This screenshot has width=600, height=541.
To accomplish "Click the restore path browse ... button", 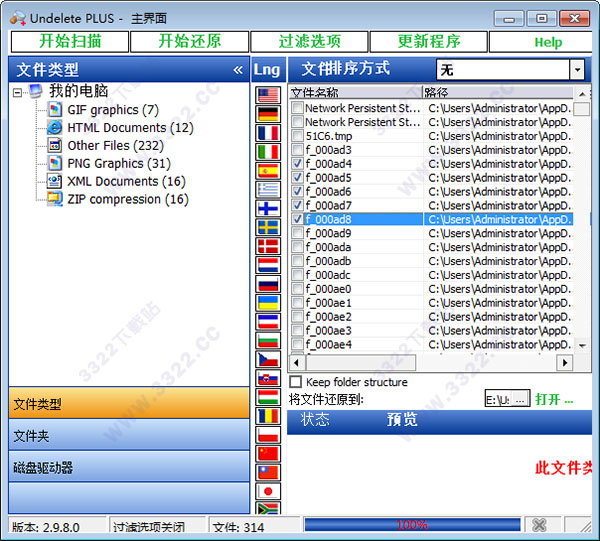I will tap(520, 399).
